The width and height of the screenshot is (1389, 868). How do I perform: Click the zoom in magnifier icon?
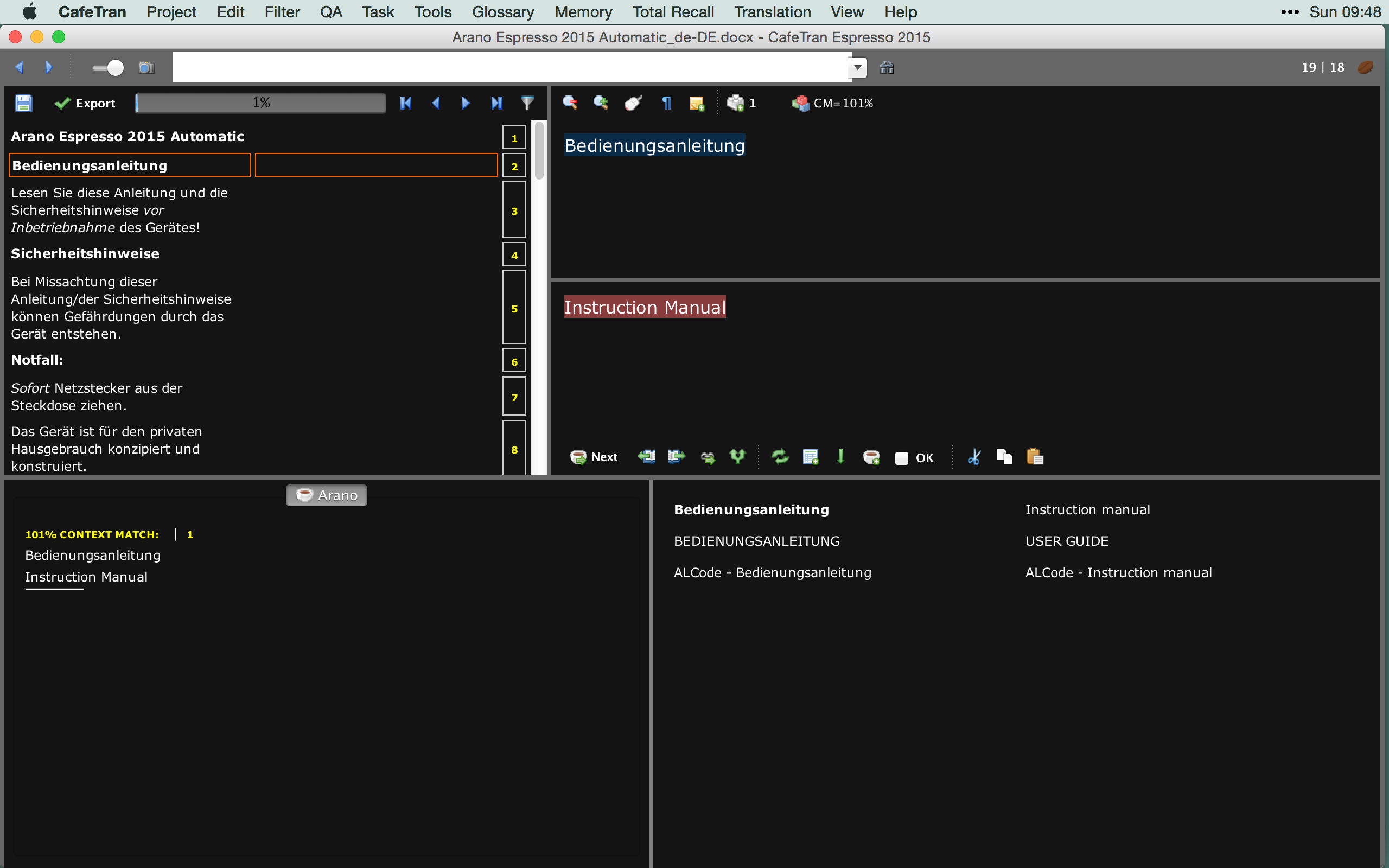pyautogui.click(x=601, y=103)
